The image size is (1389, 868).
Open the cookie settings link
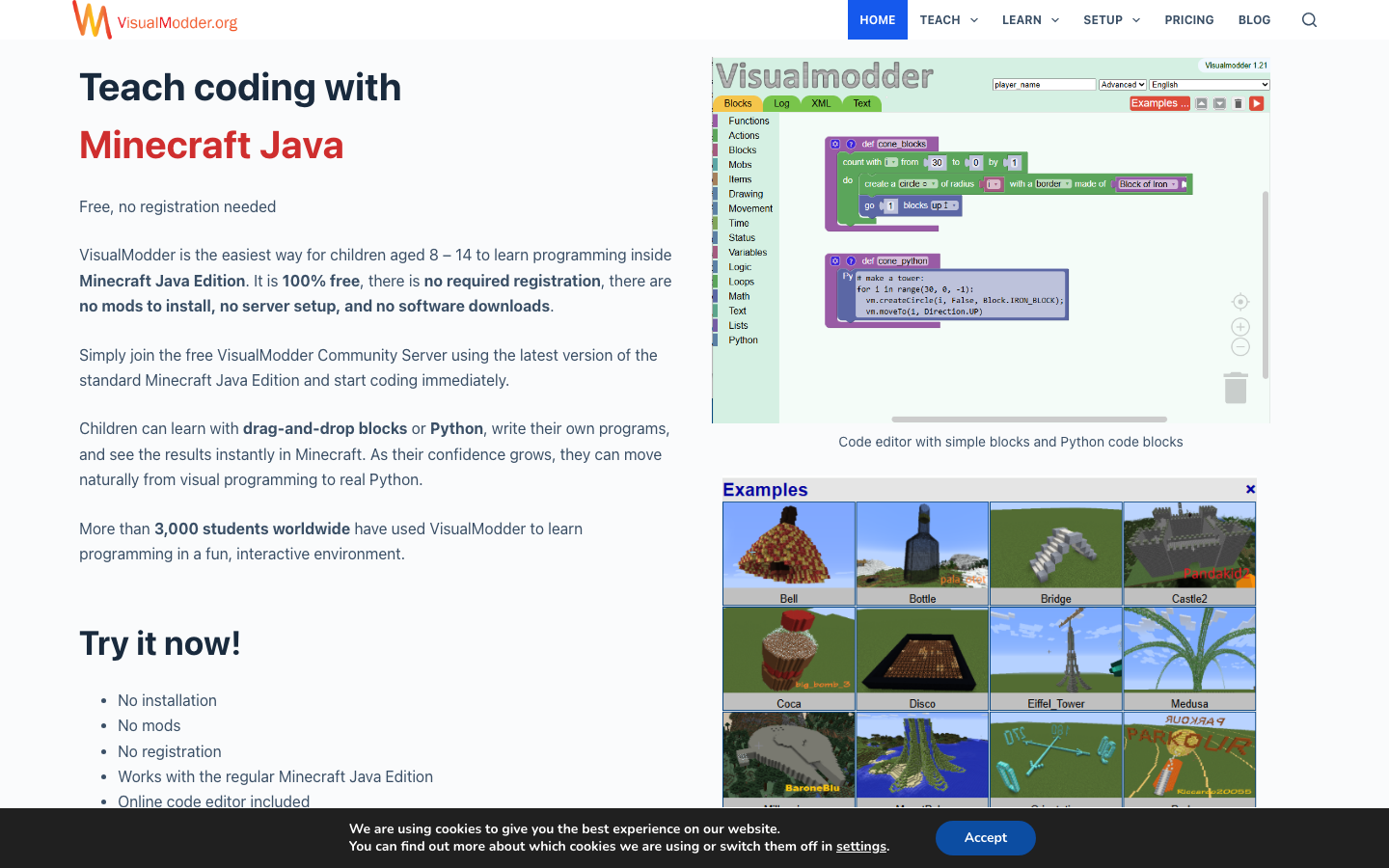coord(861,847)
